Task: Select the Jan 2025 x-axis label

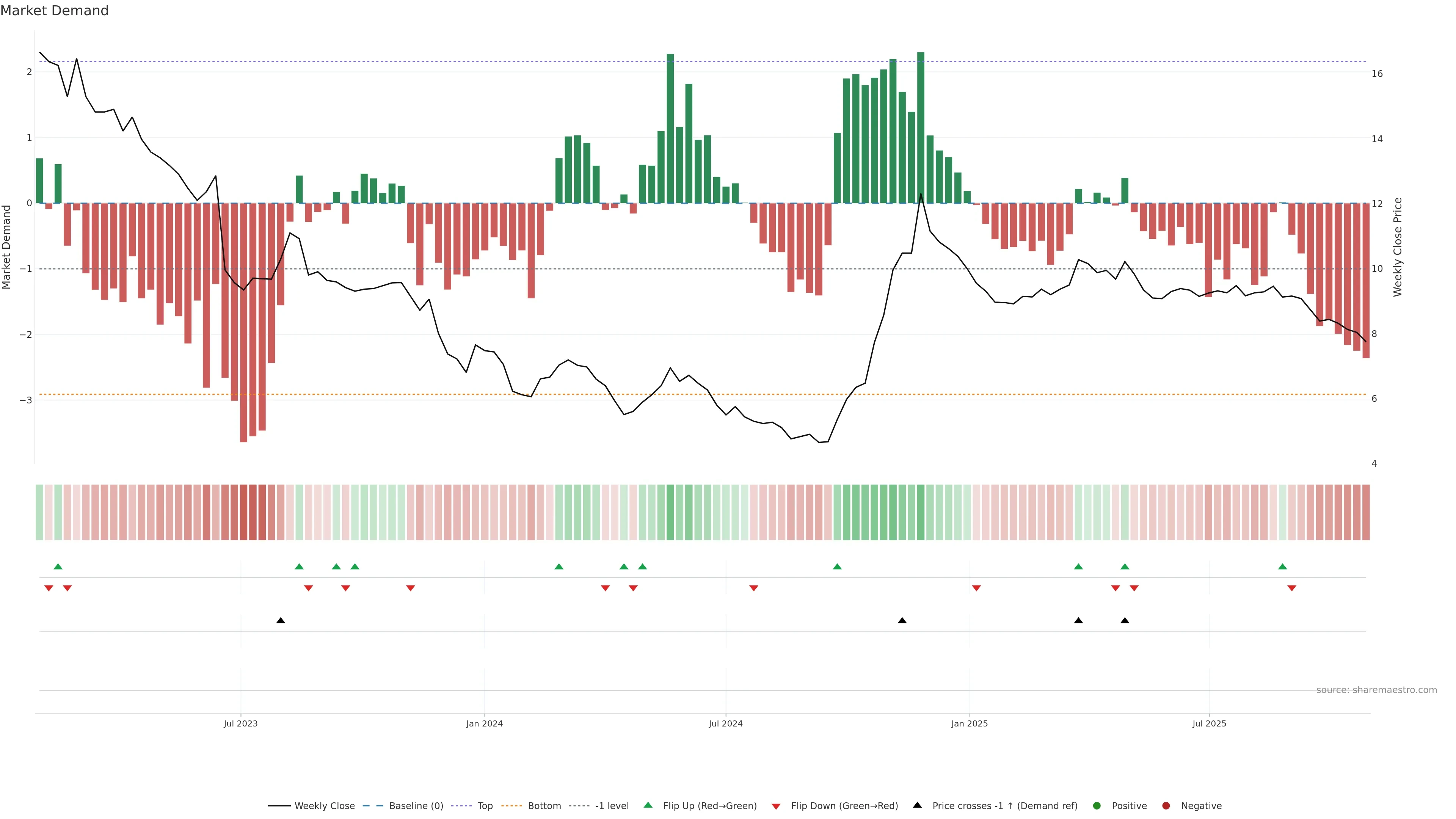Action: (970, 724)
